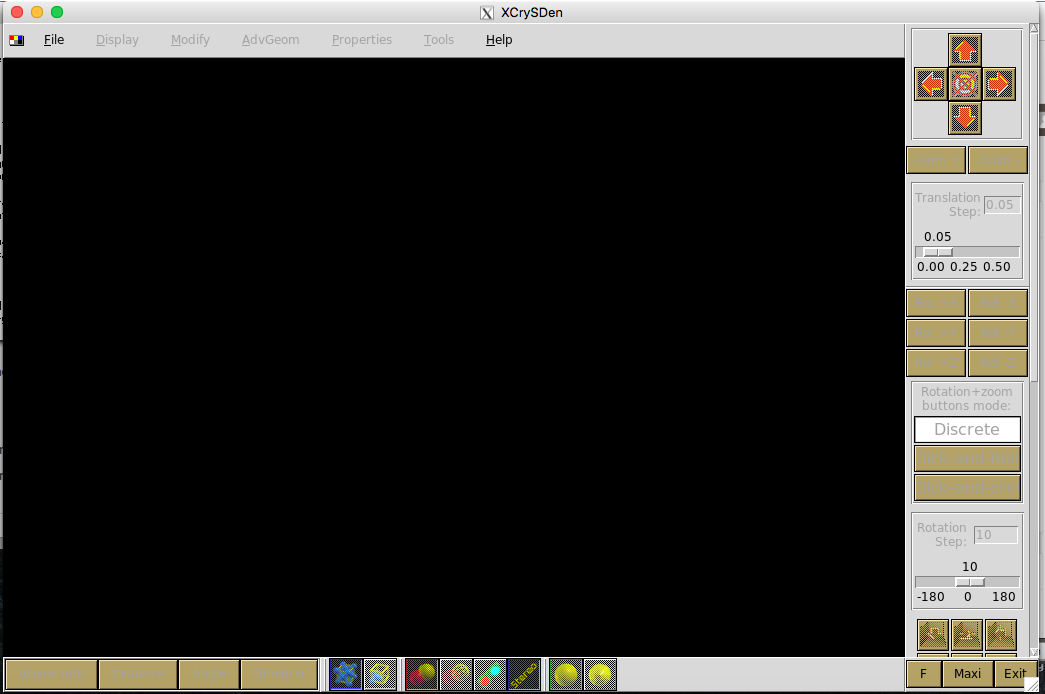1045x694 pixels.
Task: Click the Rot -Z button
Action: 998,363
